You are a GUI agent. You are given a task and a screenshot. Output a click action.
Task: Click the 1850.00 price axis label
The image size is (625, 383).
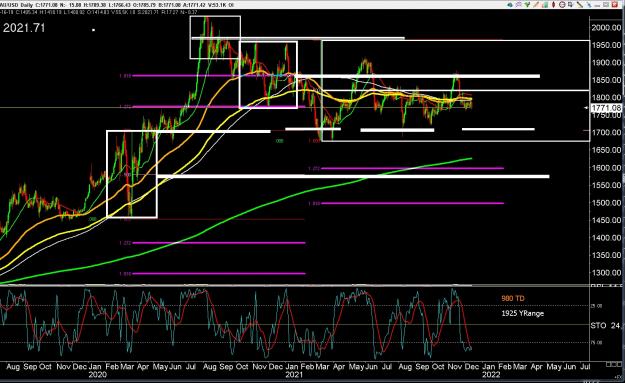pos(607,80)
